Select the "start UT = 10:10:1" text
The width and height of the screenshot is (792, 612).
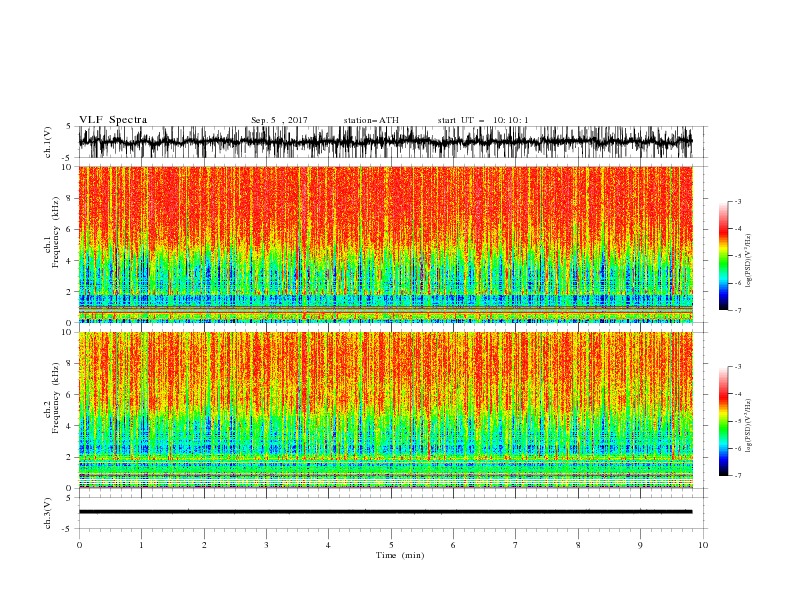click(x=483, y=120)
